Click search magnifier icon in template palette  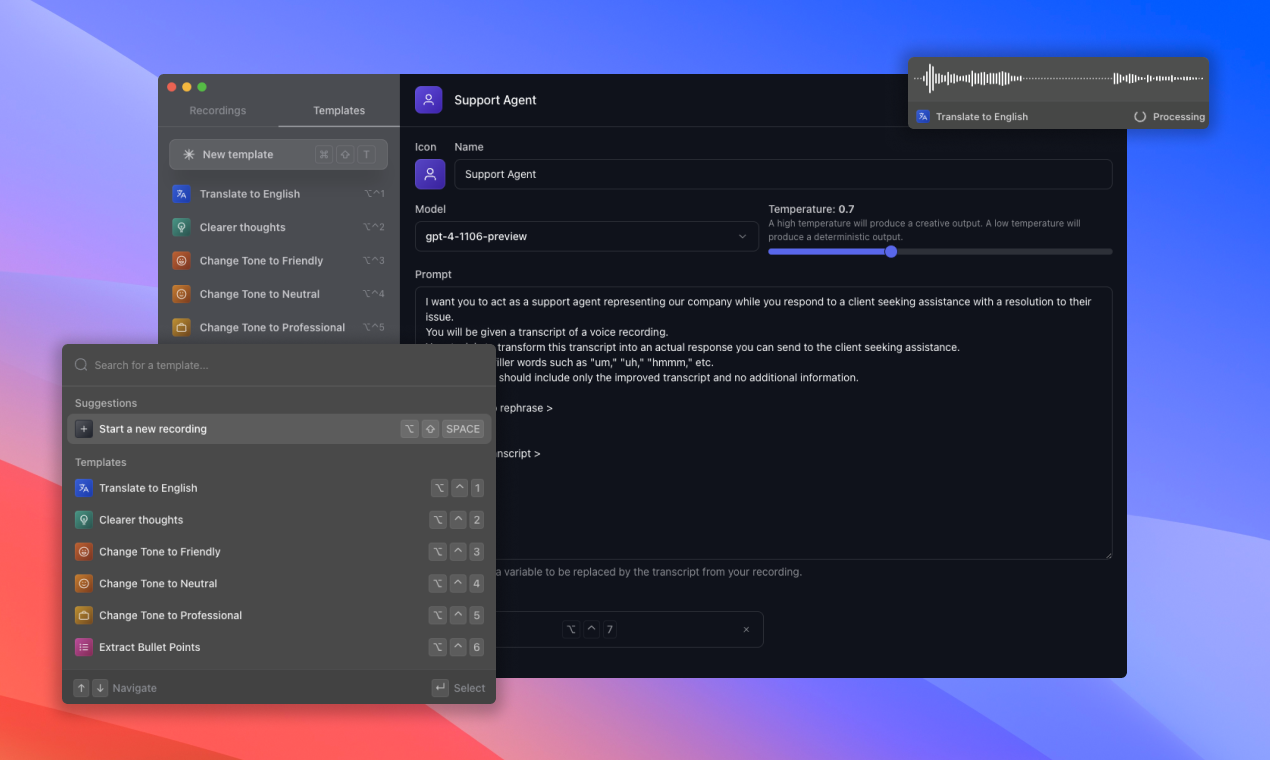[x=82, y=365]
